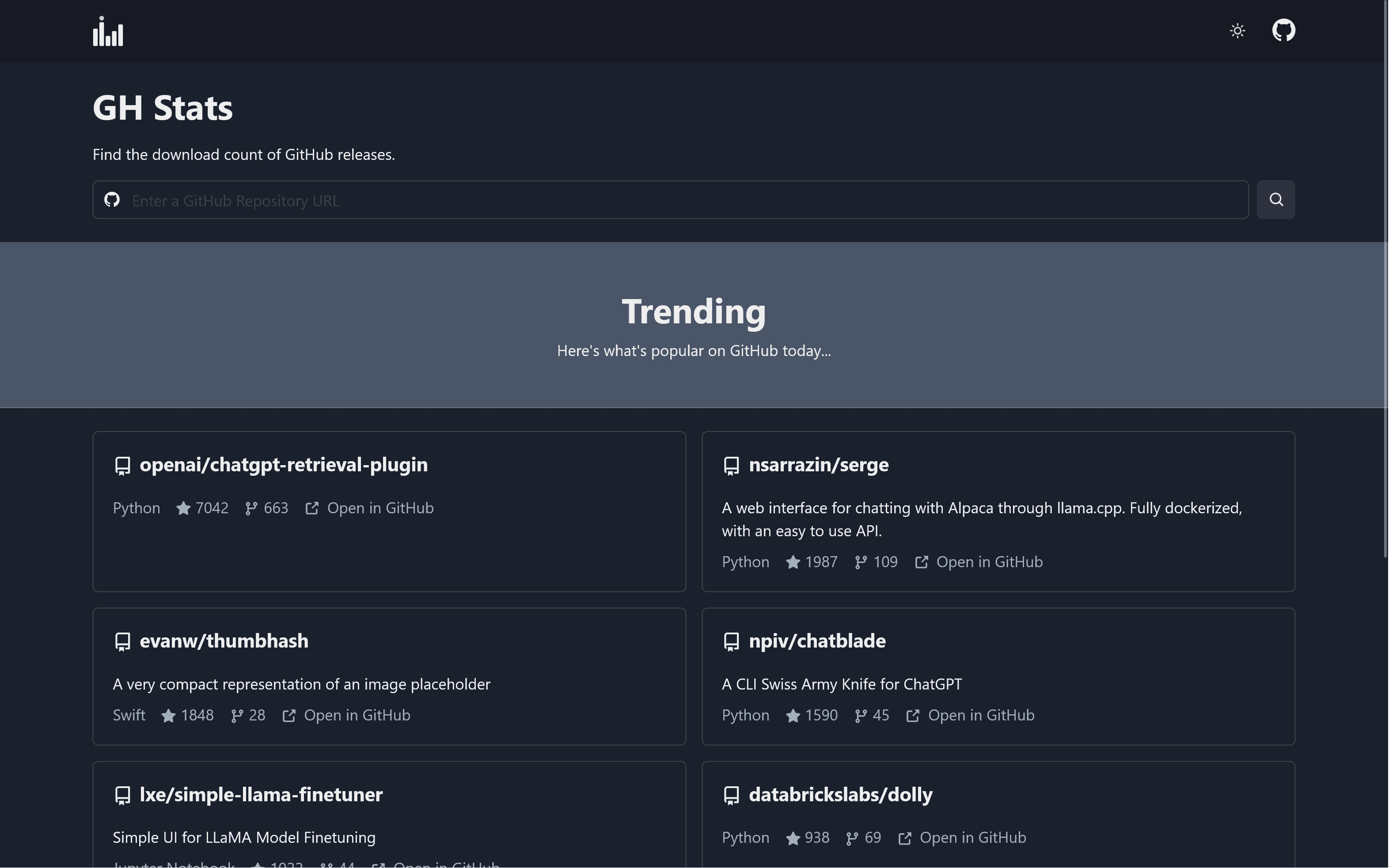Click the GitHub repository URL input field

631,200
